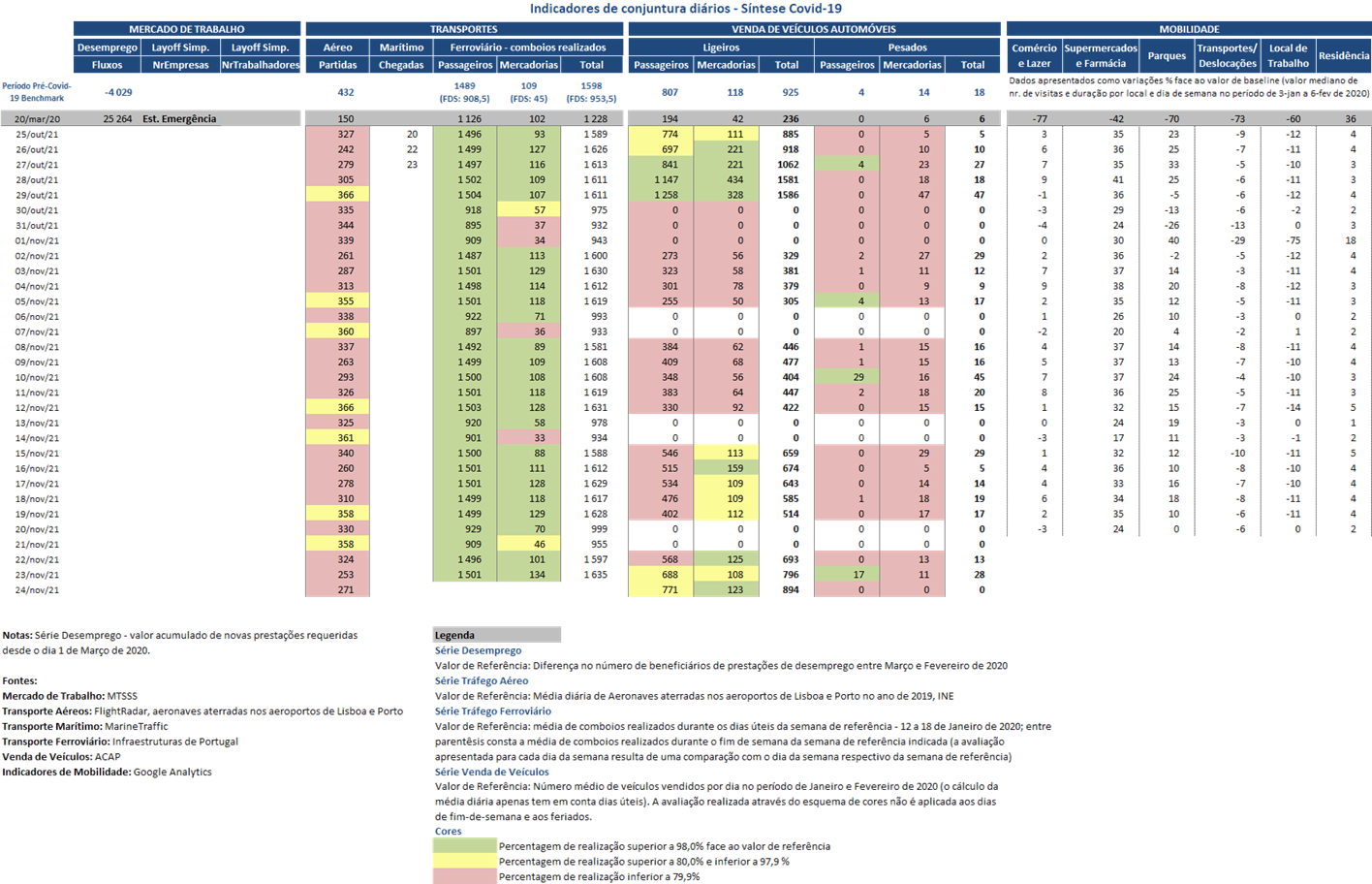1372x884 pixels.
Task: Click the Mercado de Trabalho: MTSSS line
Action: [70, 696]
